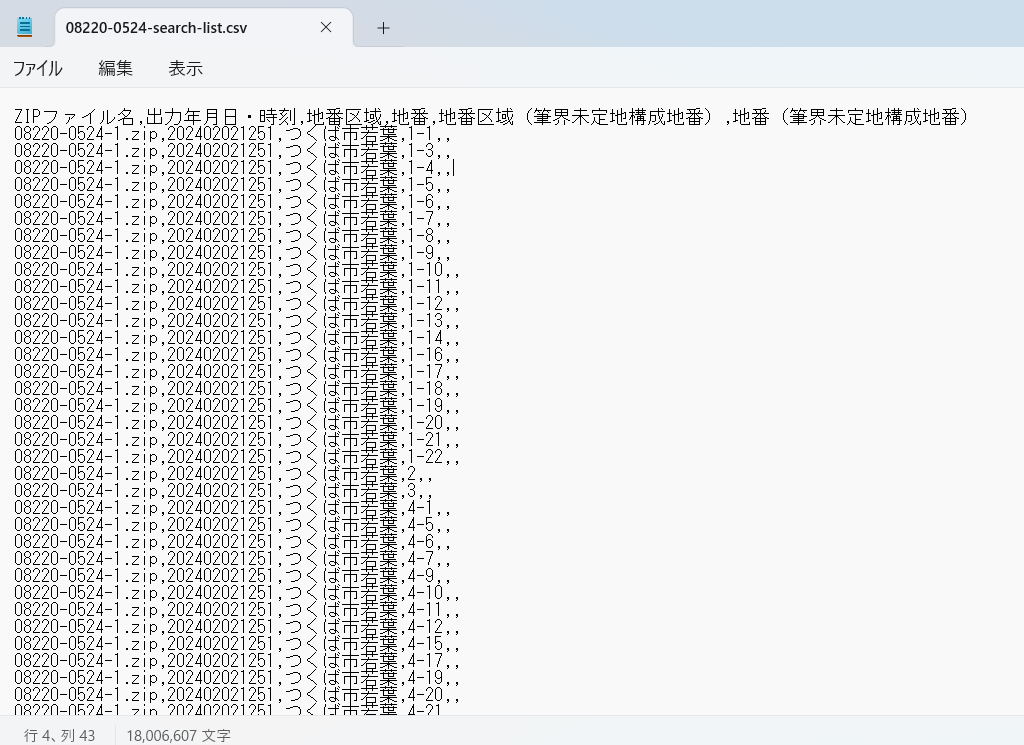Click the line ending with 1-5,,
This screenshot has height=745, width=1024.
click(232, 185)
